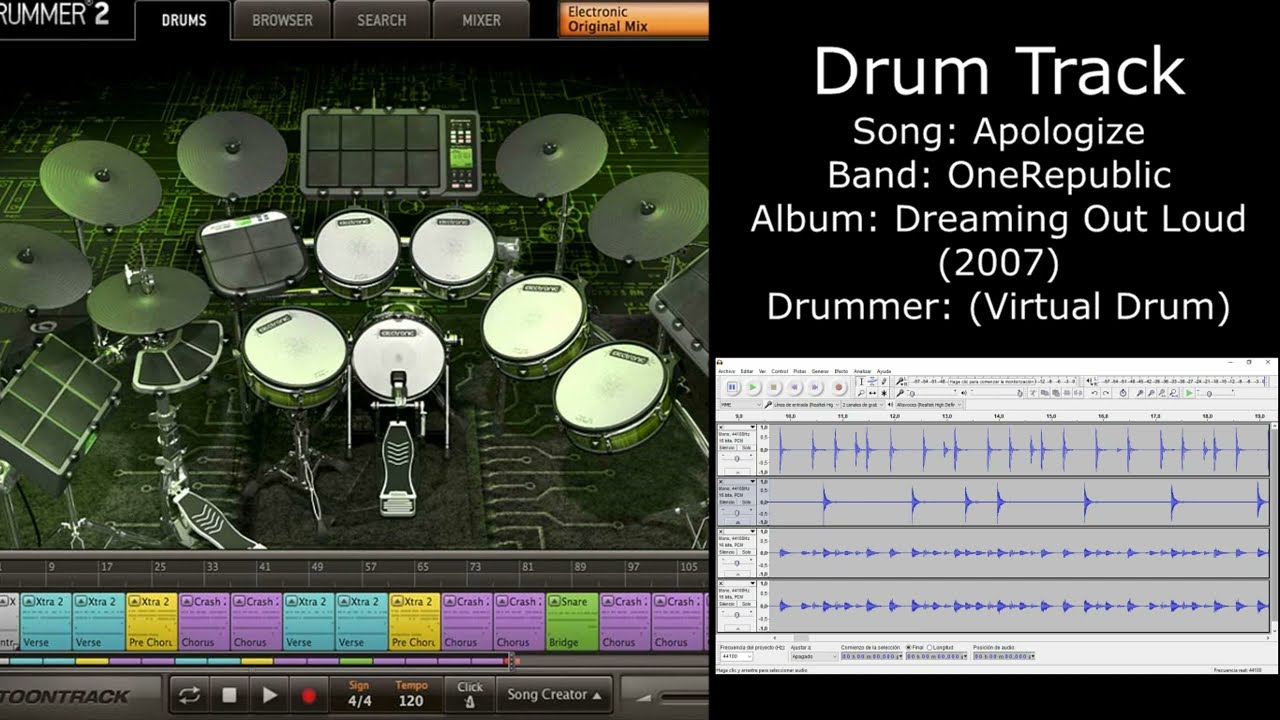Click Fit Project zoom icon
The width and height of the screenshot is (1280, 720).
point(1173,392)
